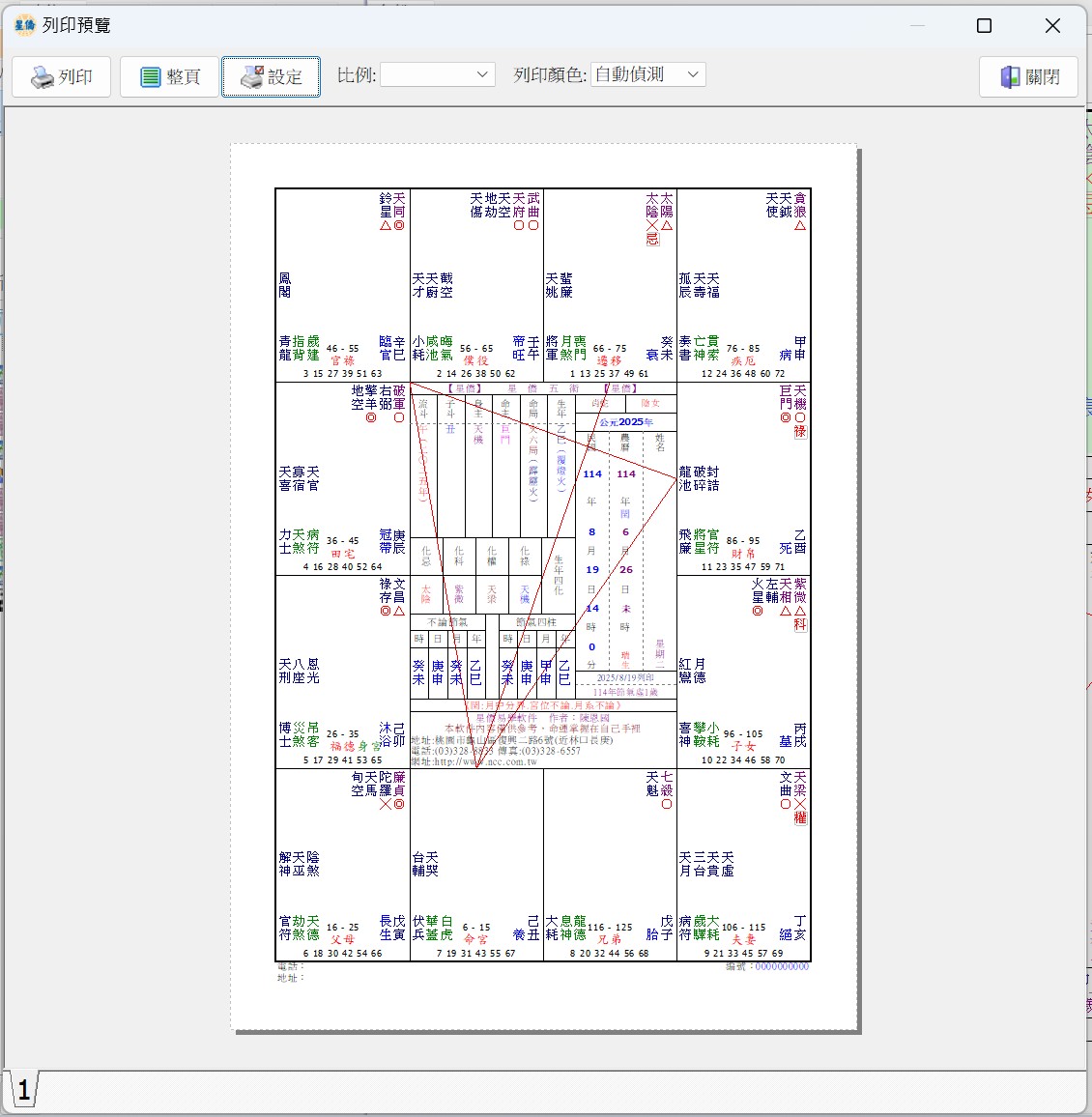The height and width of the screenshot is (1117, 1092).
Task: Click the blue 0000000000 number below chart
Action: pyautogui.click(x=782, y=966)
